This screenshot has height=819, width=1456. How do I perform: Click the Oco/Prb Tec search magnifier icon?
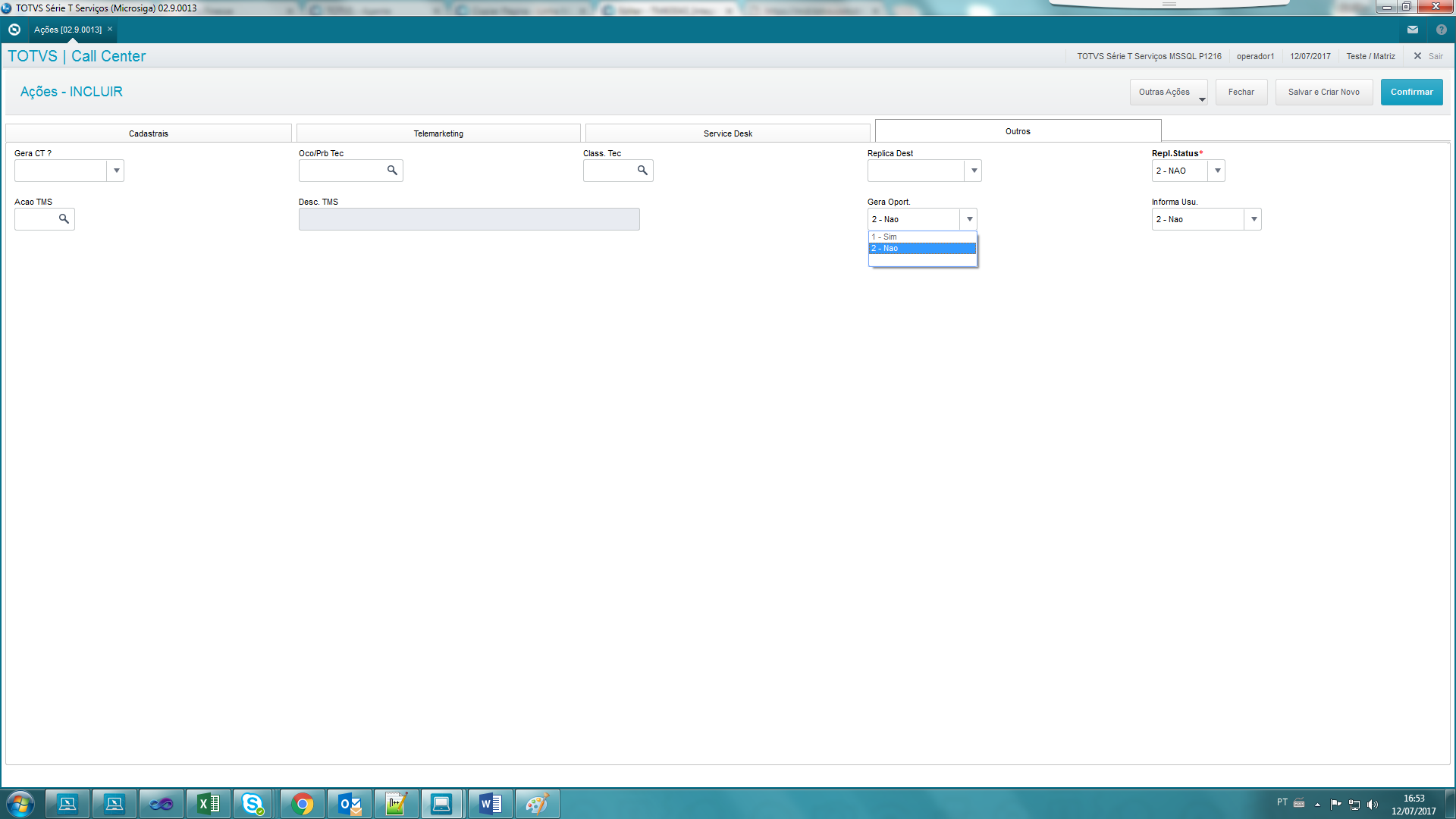(x=392, y=171)
